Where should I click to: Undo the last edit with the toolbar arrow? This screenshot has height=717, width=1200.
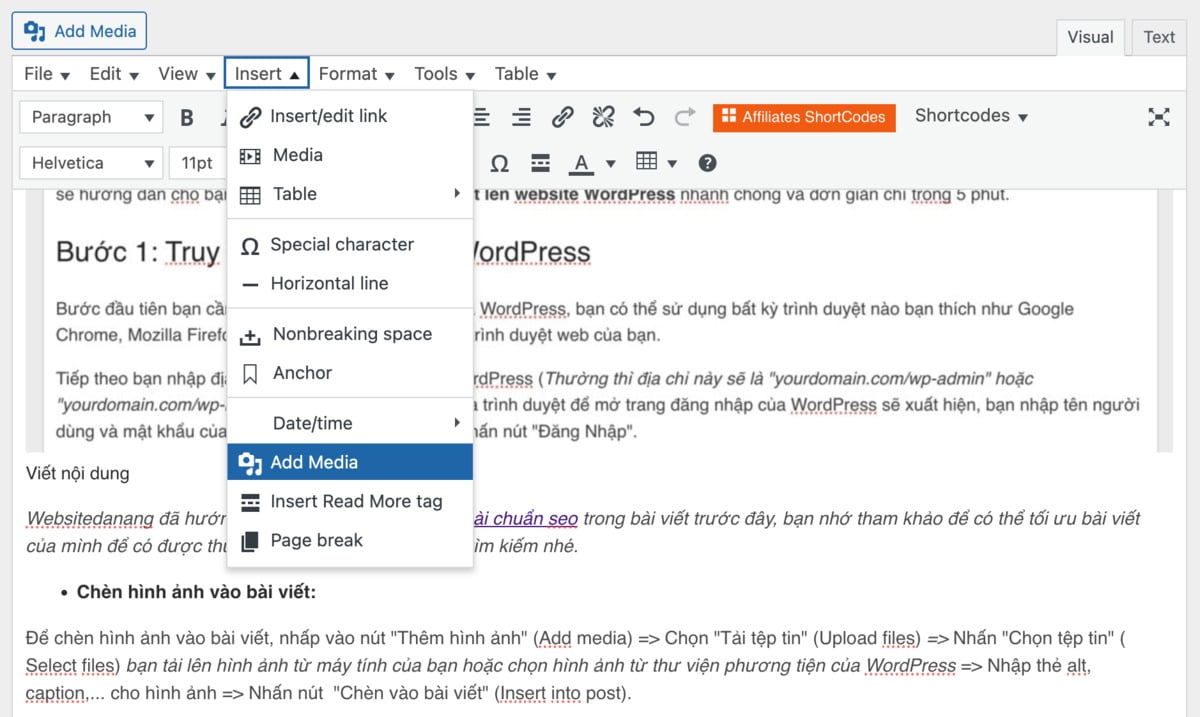click(644, 118)
